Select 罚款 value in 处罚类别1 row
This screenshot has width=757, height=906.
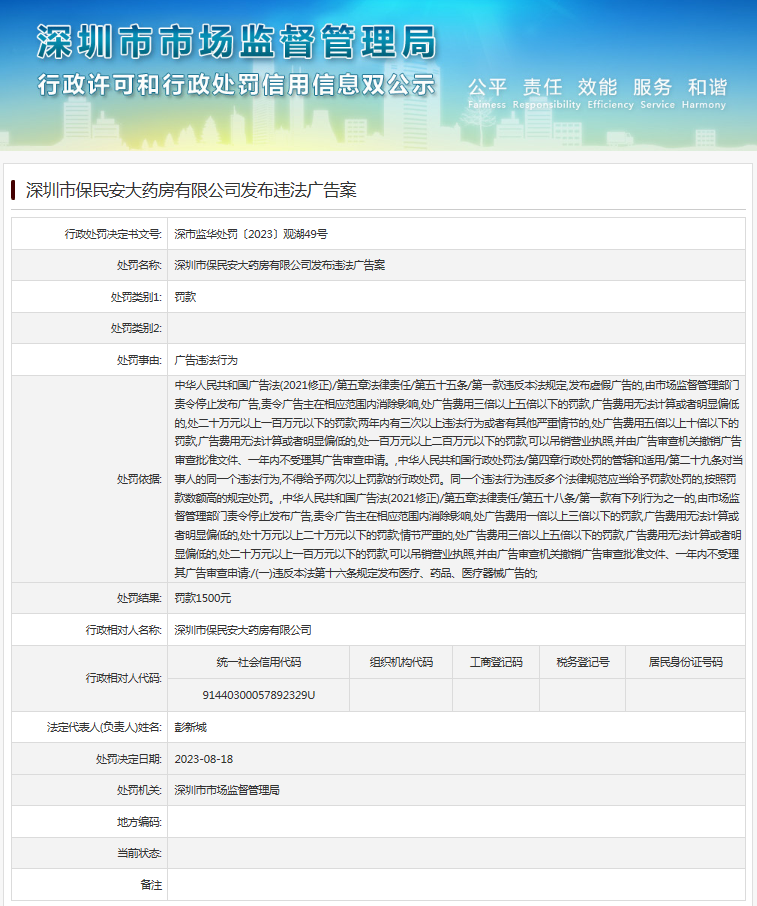coord(185,297)
